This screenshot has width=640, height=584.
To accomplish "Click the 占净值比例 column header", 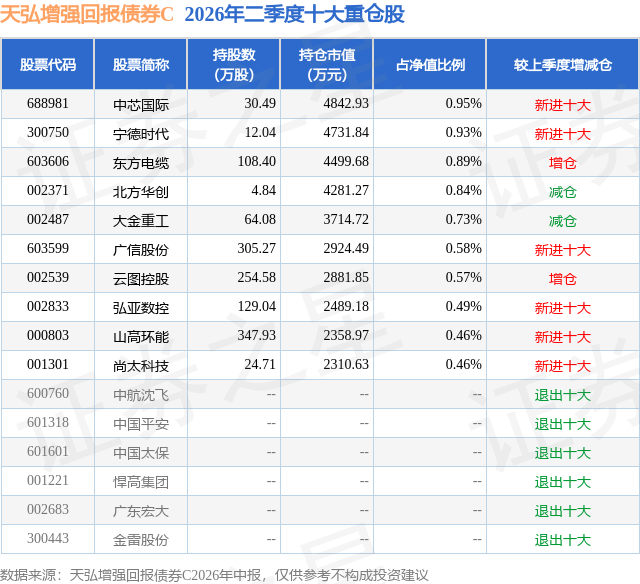I will tap(430, 64).
